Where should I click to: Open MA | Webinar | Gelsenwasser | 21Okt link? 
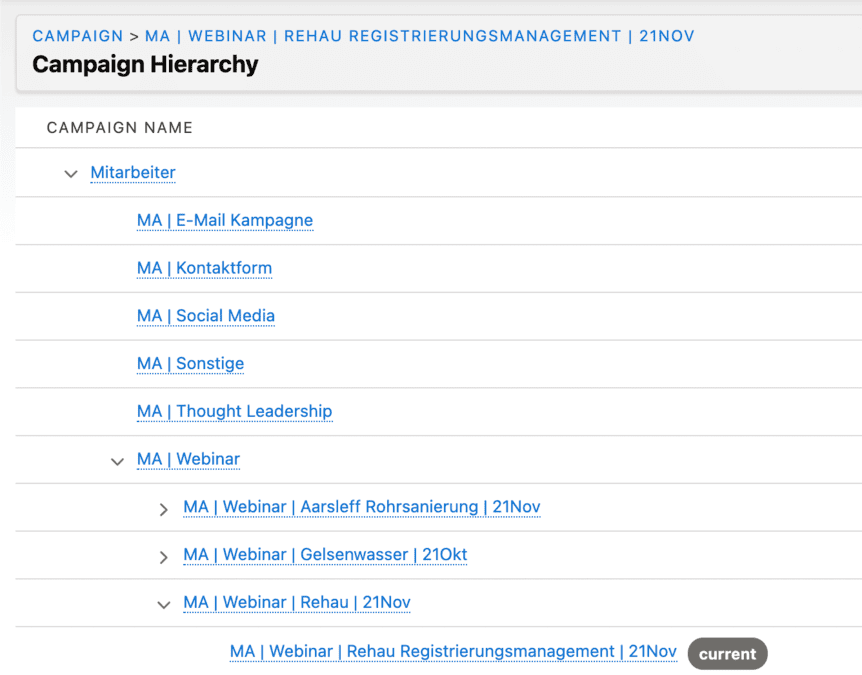[x=325, y=555]
